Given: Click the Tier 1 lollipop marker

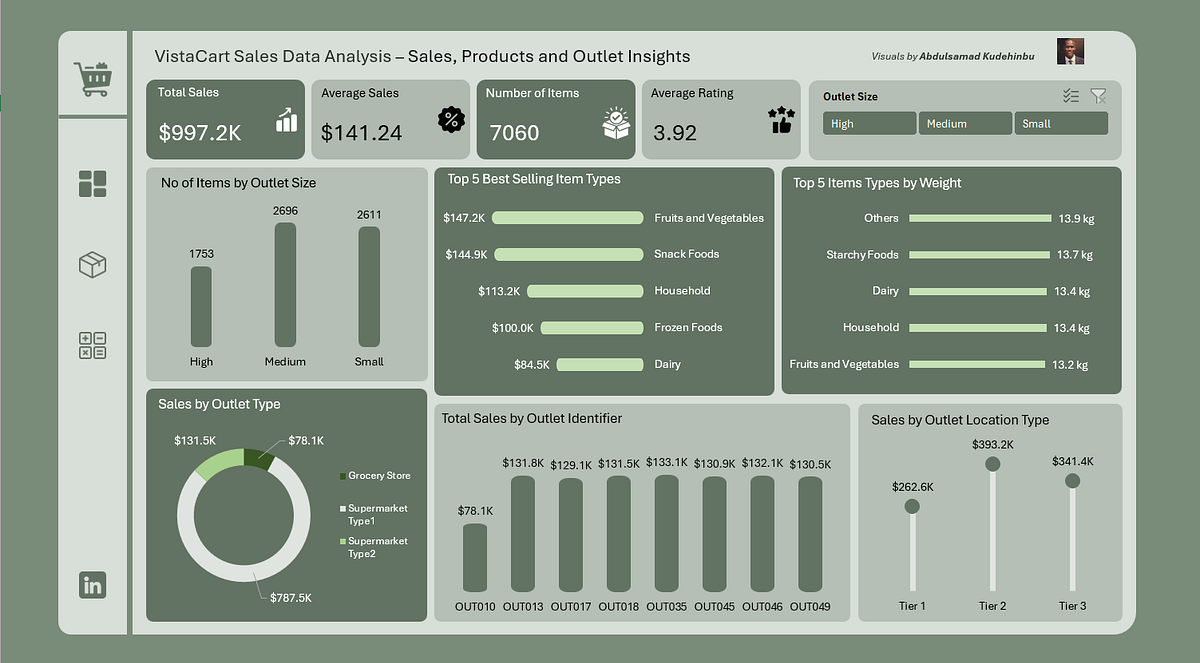Looking at the screenshot, I should click(912, 507).
